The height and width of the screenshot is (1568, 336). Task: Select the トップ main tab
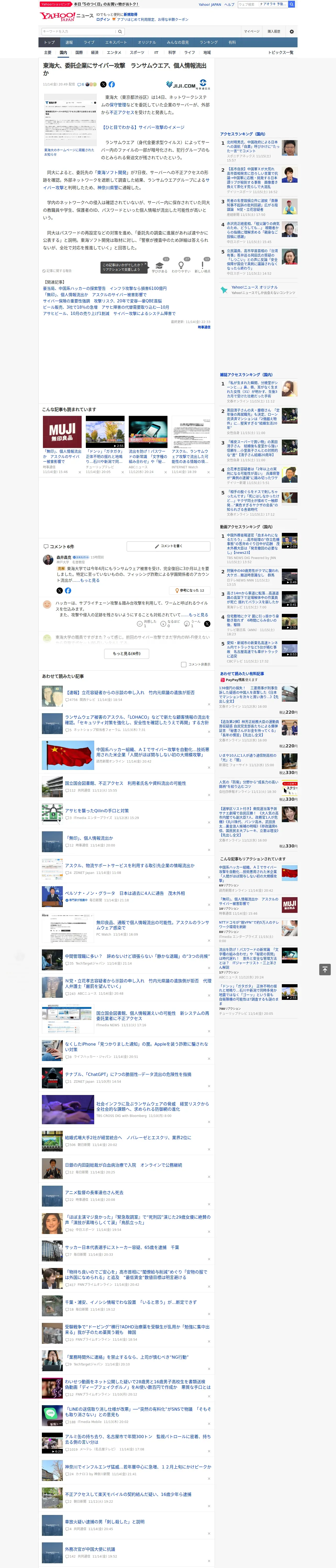click(49, 42)
